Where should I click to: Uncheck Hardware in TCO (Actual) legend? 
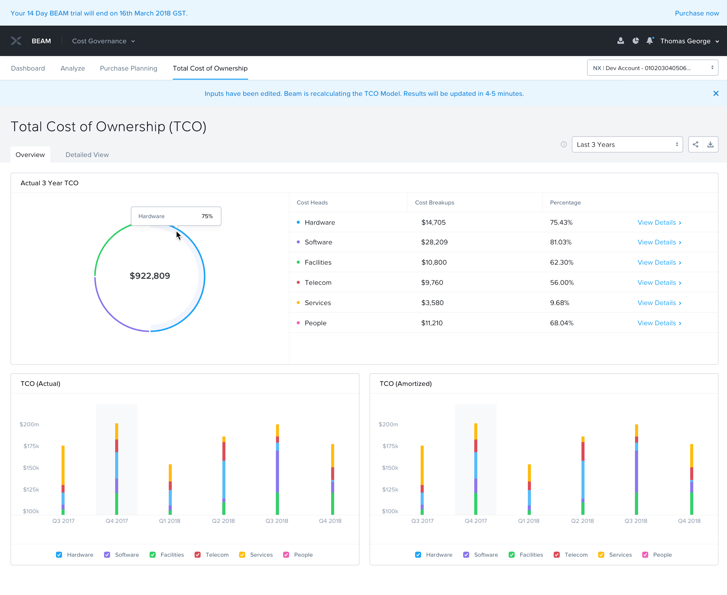60,554
